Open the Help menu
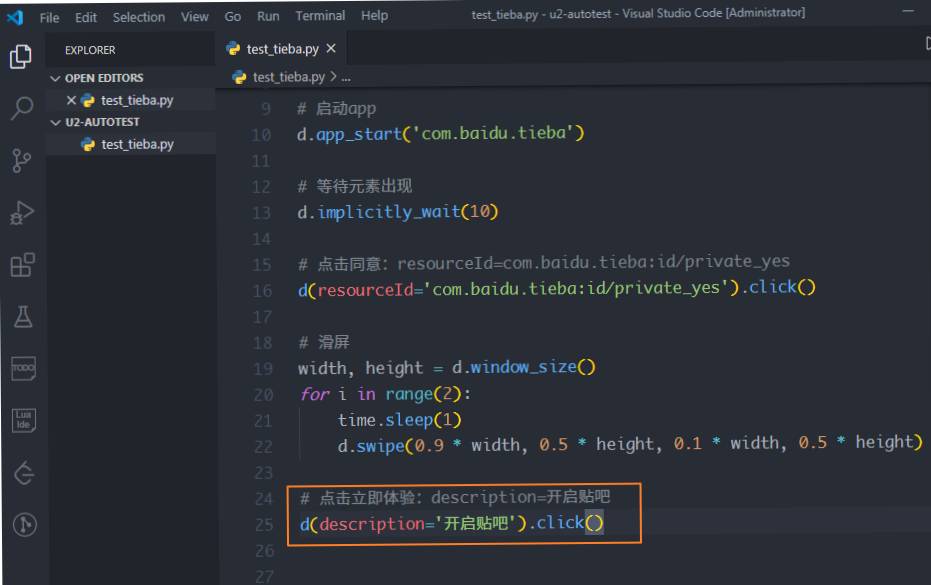Image resolution: width=931 pixels, height=585 pixels. click(x=374, y=16)
